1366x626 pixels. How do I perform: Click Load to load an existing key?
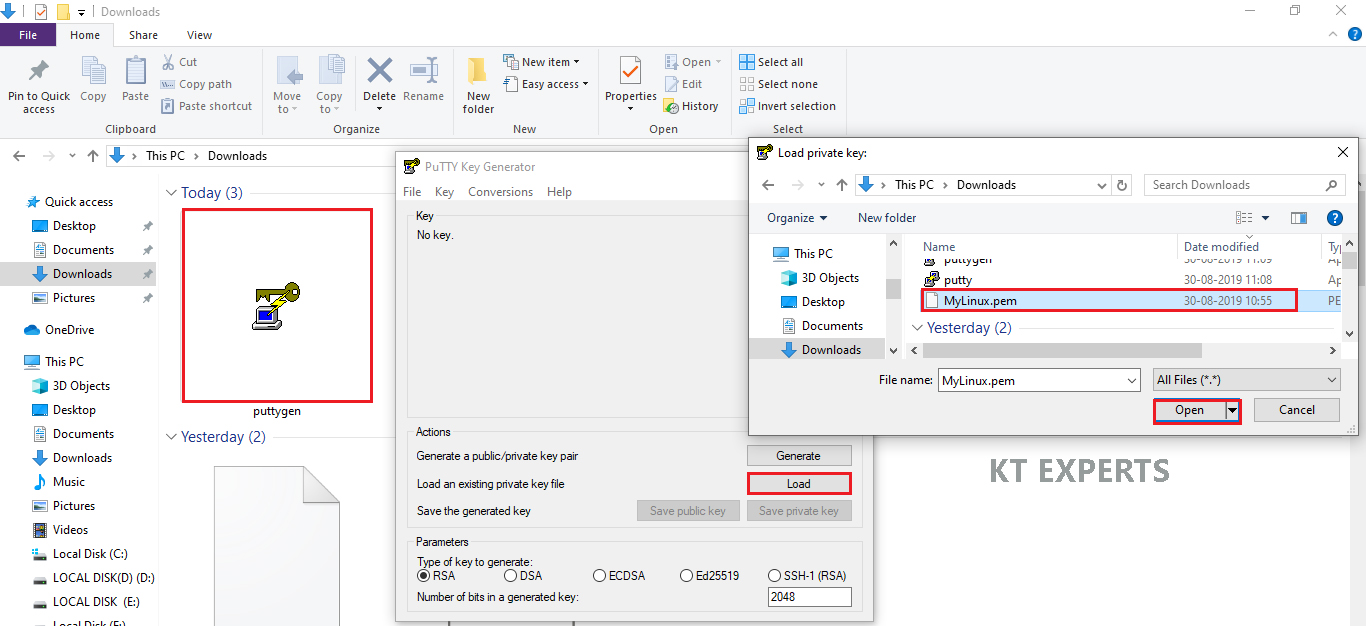point(798,484)
